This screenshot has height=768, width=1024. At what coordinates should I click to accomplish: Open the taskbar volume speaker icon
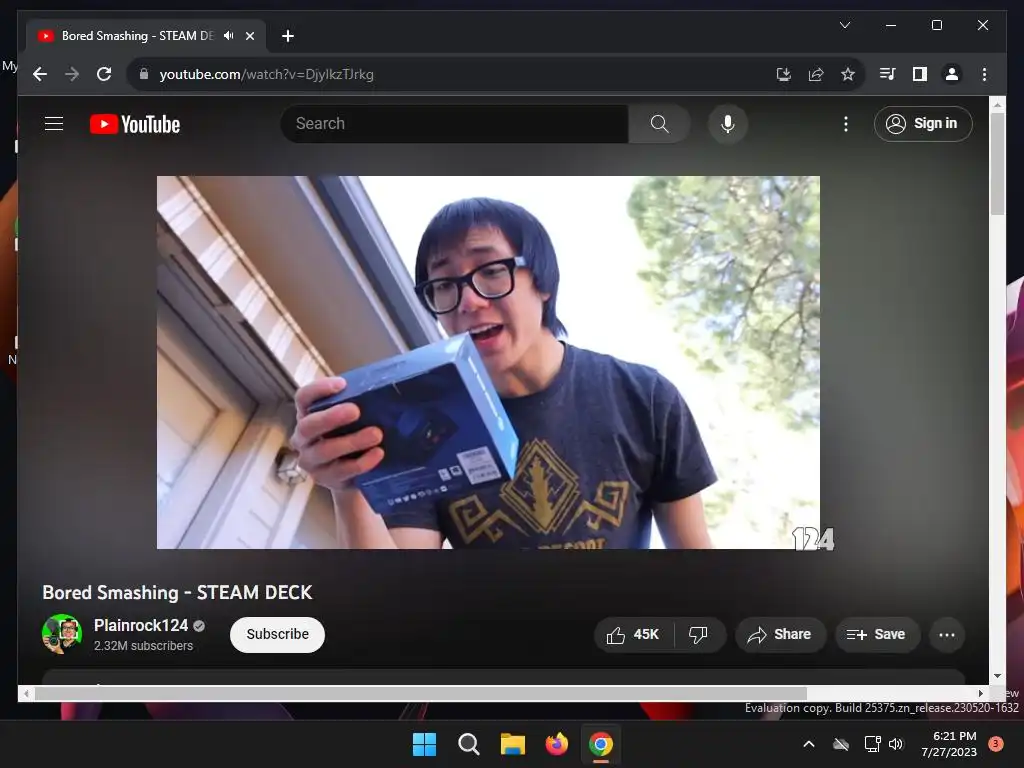(x=896, y=744)
